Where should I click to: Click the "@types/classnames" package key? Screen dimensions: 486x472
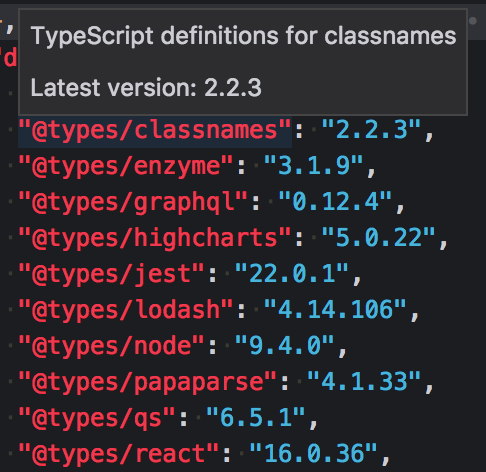[x=155, y=130]
